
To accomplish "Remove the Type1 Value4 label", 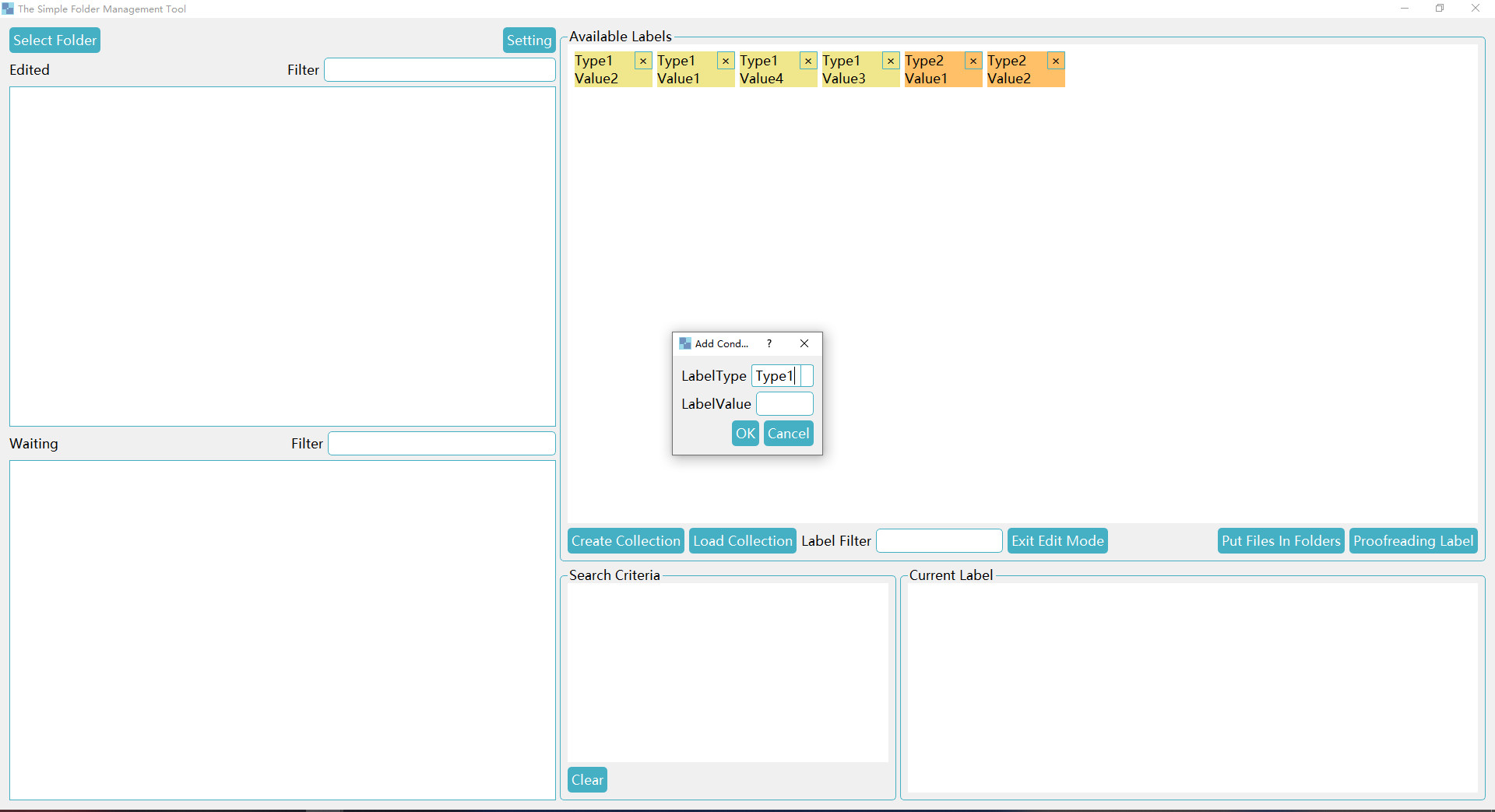I will tap(808, 61).
